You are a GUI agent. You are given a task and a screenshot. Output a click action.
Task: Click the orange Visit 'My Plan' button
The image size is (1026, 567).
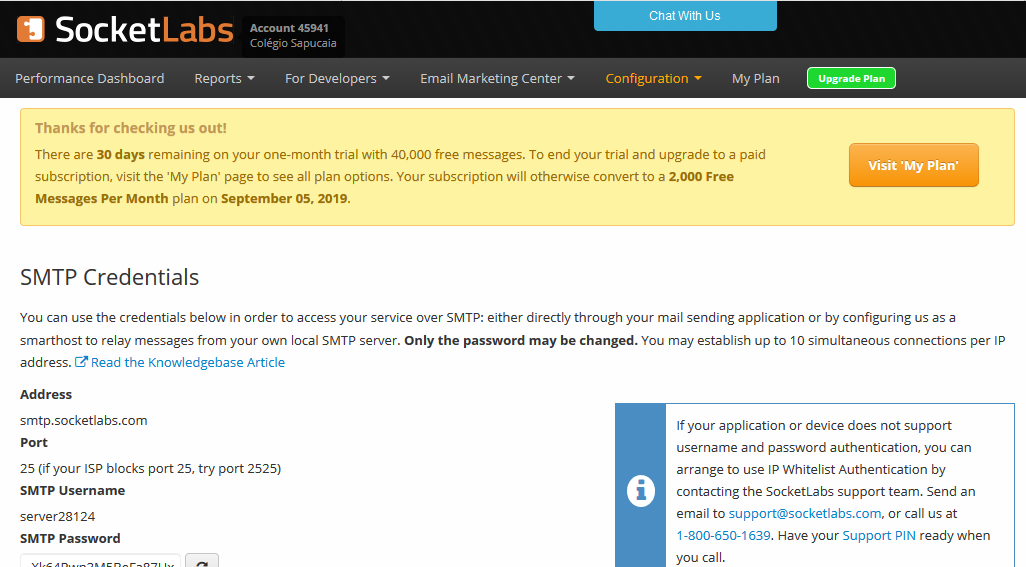point(913,165)
